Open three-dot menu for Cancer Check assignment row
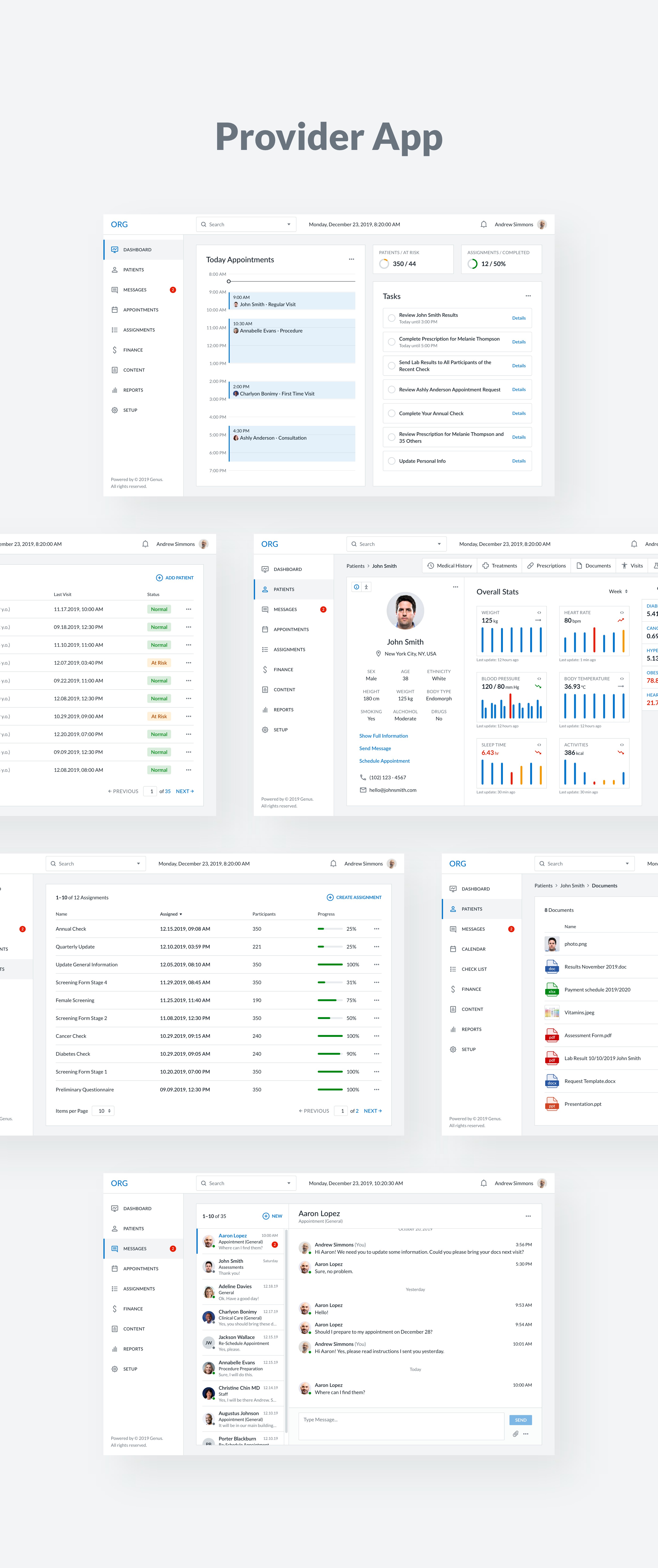 pyautogui.click(x=376, y=1036)
